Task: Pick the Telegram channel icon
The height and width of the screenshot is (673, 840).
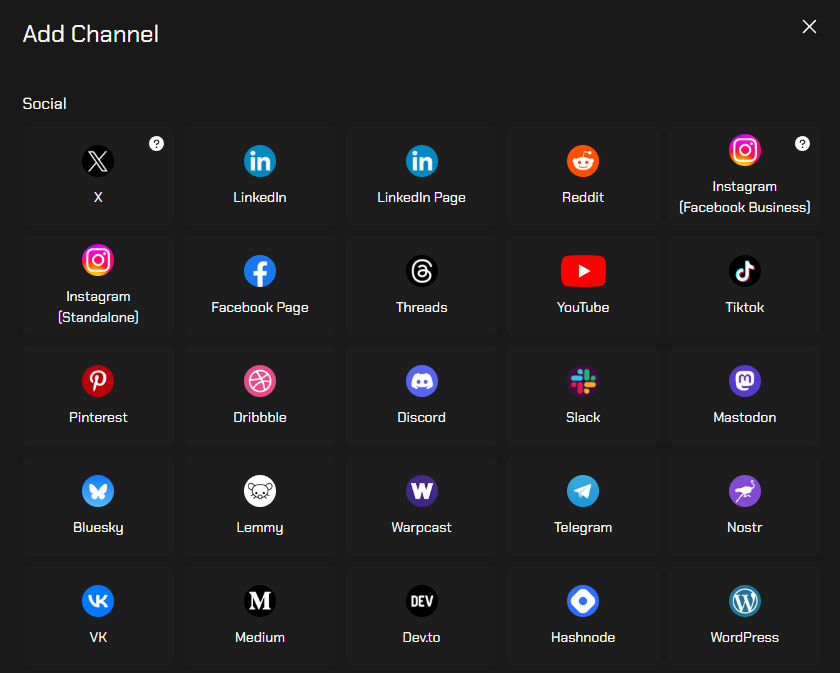Action: (x=583, y=491)
